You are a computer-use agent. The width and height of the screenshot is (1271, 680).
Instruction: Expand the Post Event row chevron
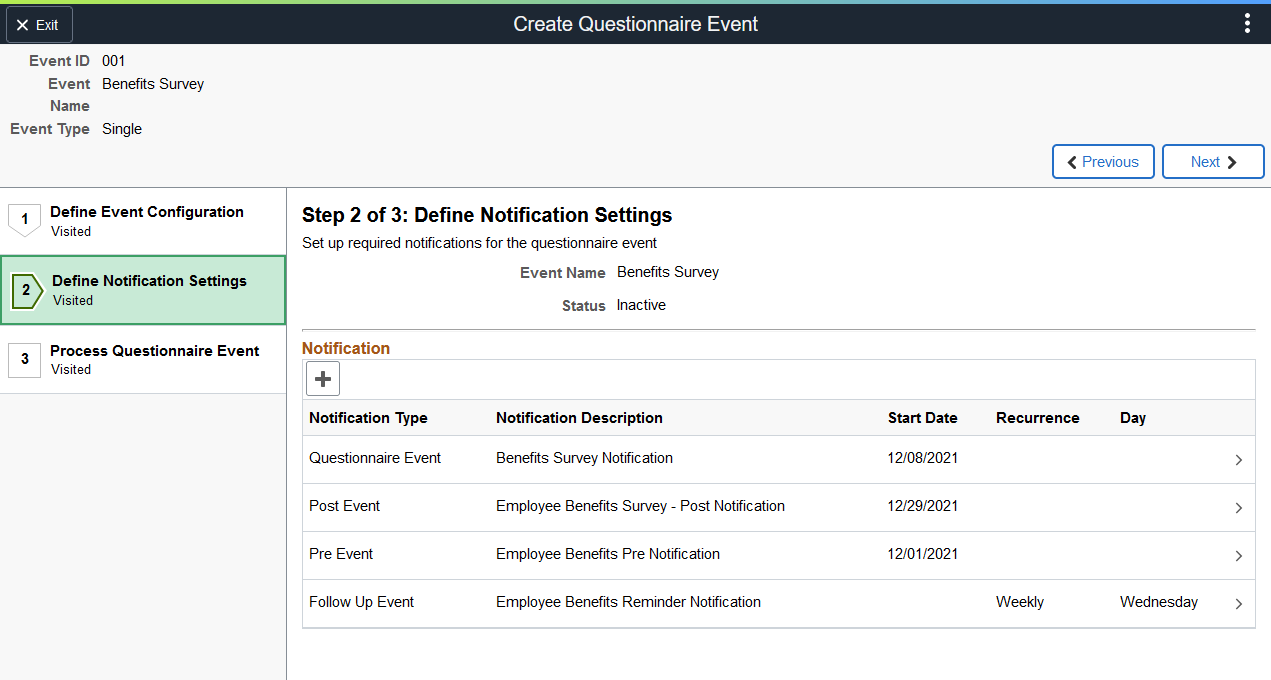tap(1238, 508)
